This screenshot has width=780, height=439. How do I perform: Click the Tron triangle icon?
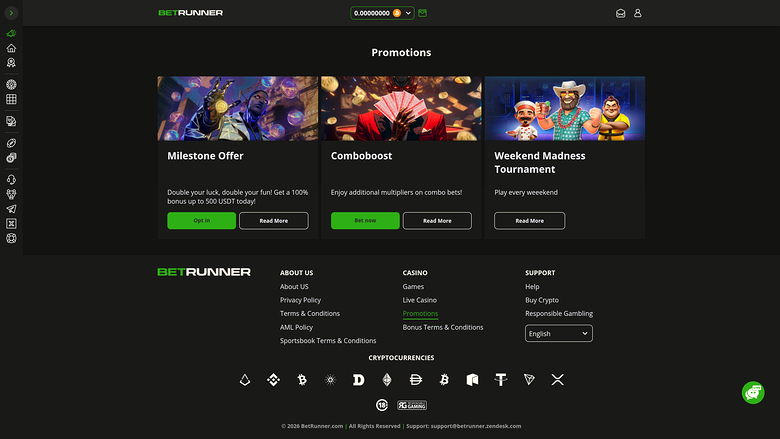pos(529,380)
